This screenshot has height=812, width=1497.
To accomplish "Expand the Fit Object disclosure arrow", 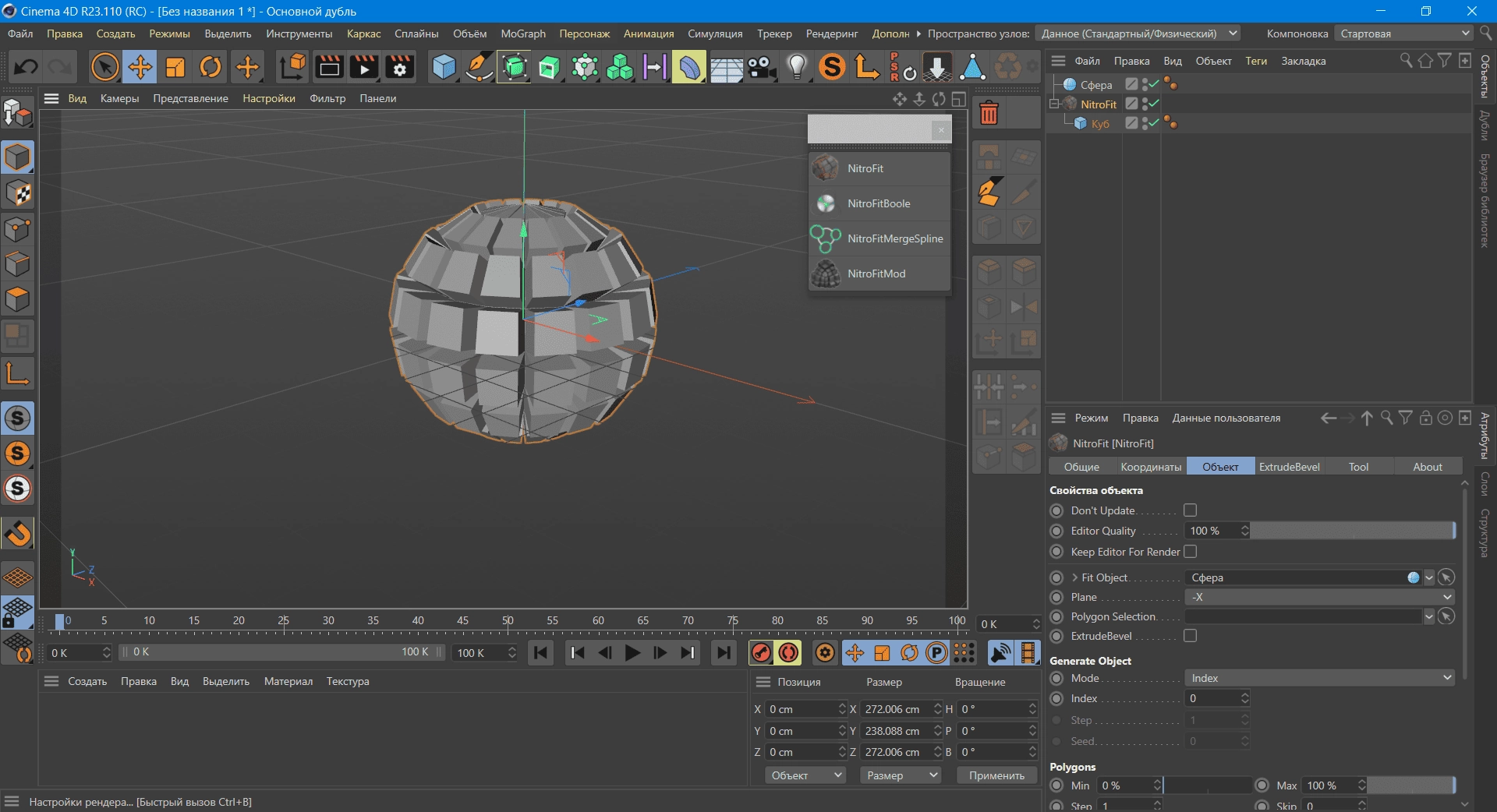I will (1074, 577).
